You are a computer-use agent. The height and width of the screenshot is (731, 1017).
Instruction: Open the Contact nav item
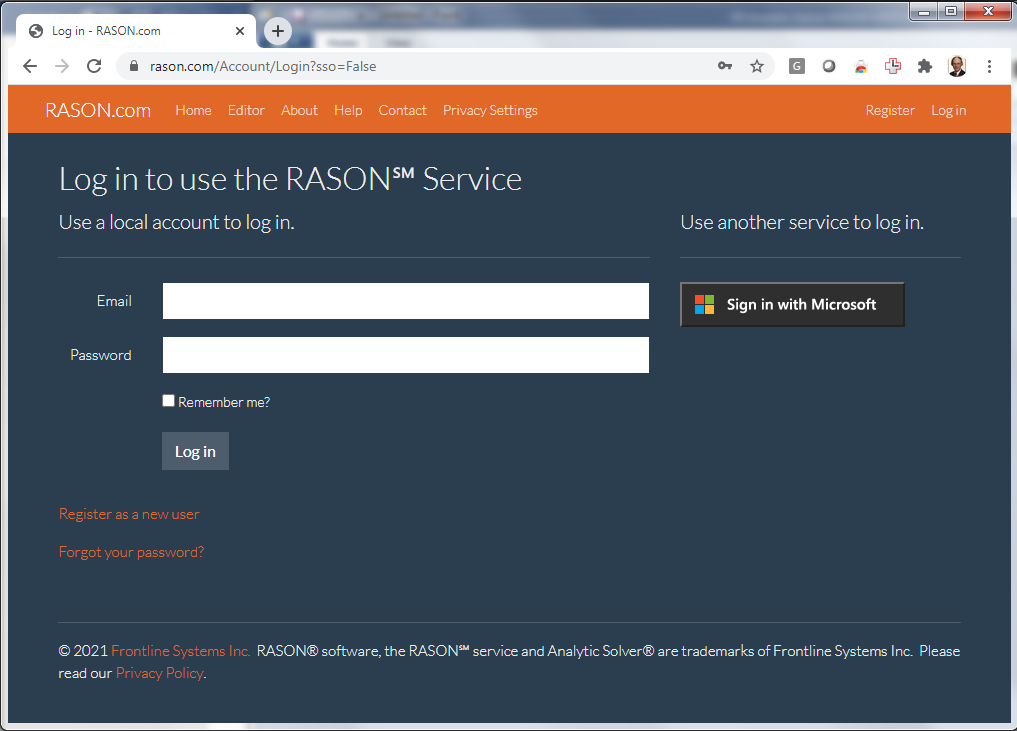pyautogui.click(x=403, y=110)
